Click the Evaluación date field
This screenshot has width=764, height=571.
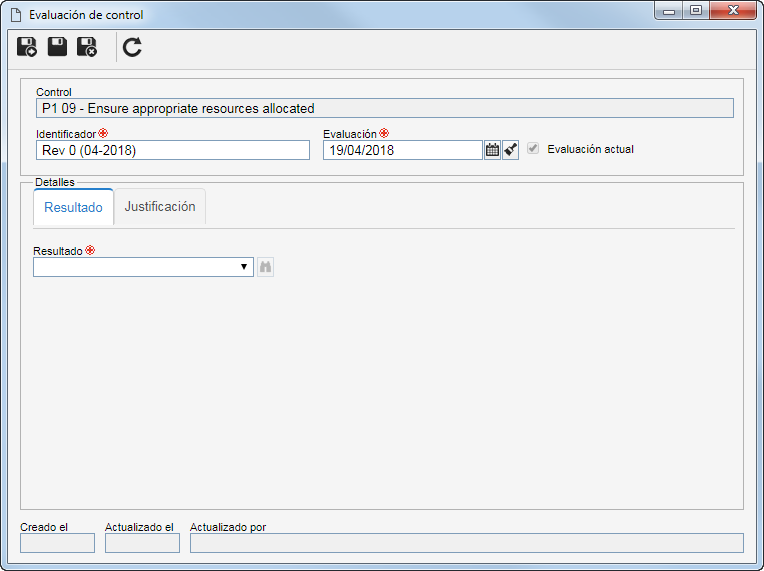pos(403,150)
